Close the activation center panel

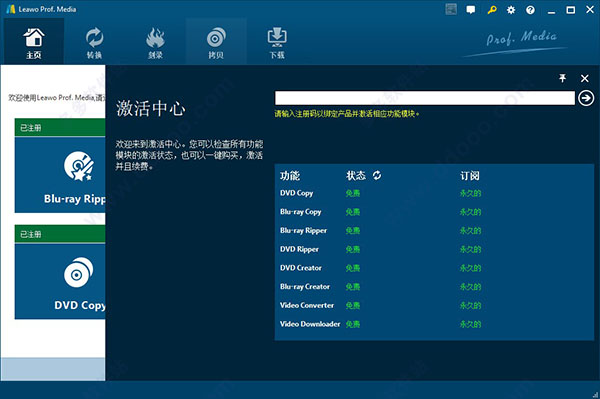(584, 78)
